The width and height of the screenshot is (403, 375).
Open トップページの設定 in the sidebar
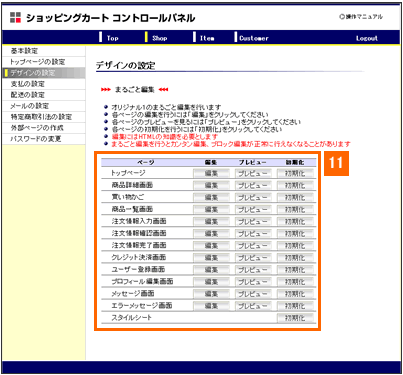44,62
